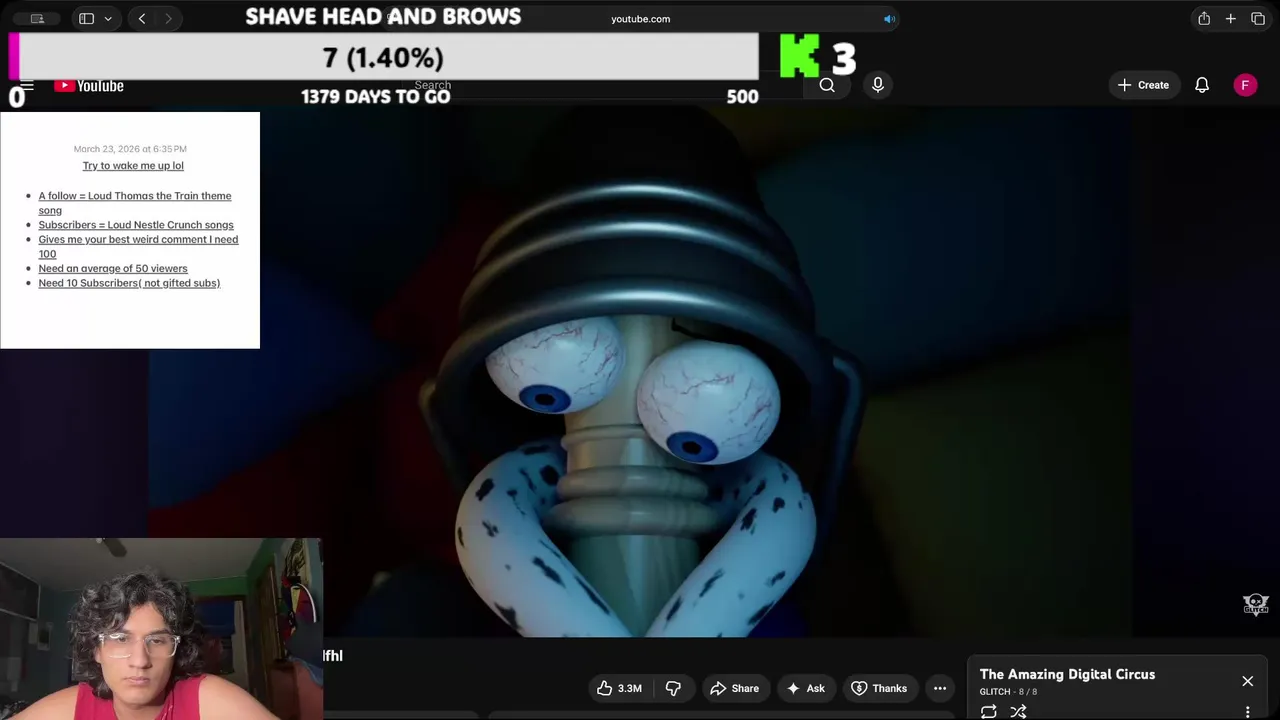The height and width of the screenshot is (720, 1280).
Task: Toggle playlist shuffle icon
Action: click(1018, 711)
